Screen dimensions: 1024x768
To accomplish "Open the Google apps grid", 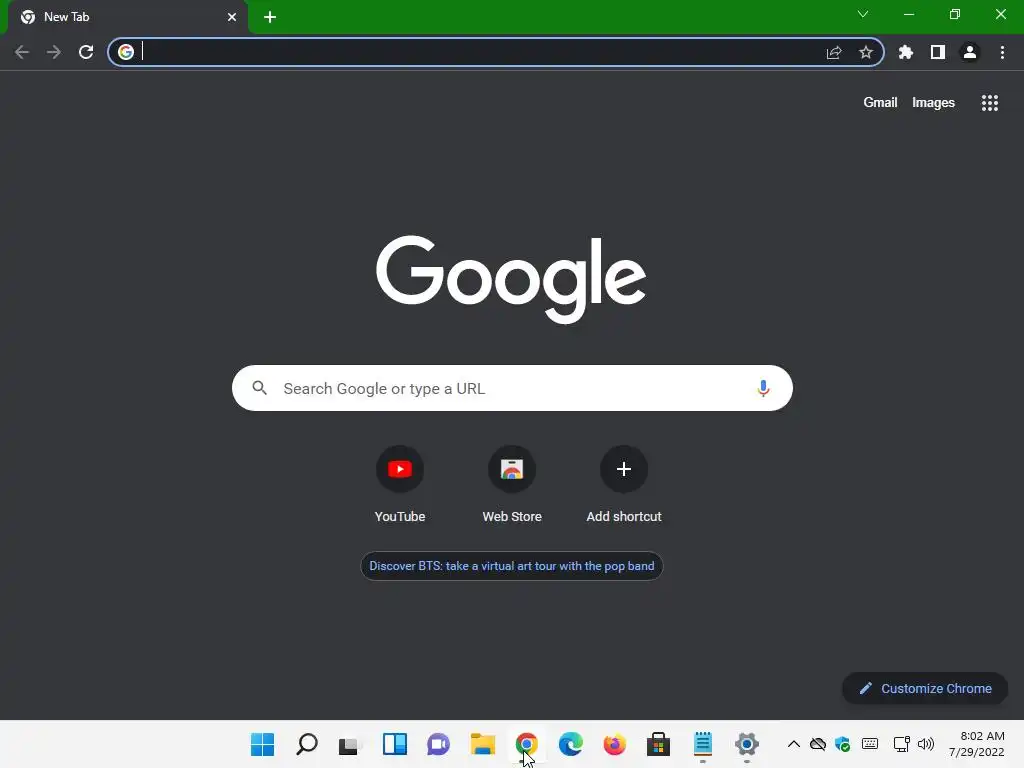I will tap(990, 103).
